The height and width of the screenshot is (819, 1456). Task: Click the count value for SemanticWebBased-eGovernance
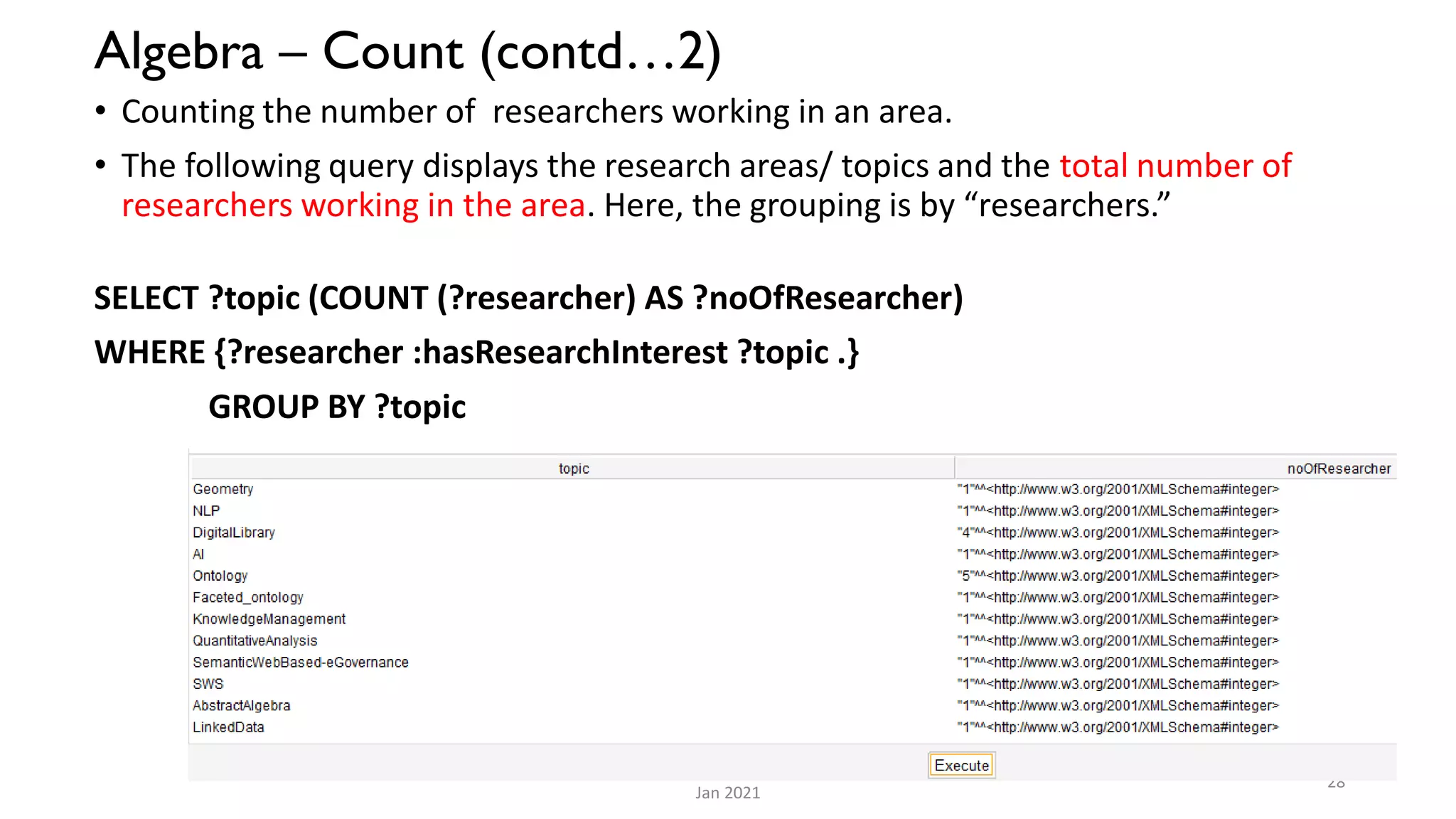tap(1118, 663)
